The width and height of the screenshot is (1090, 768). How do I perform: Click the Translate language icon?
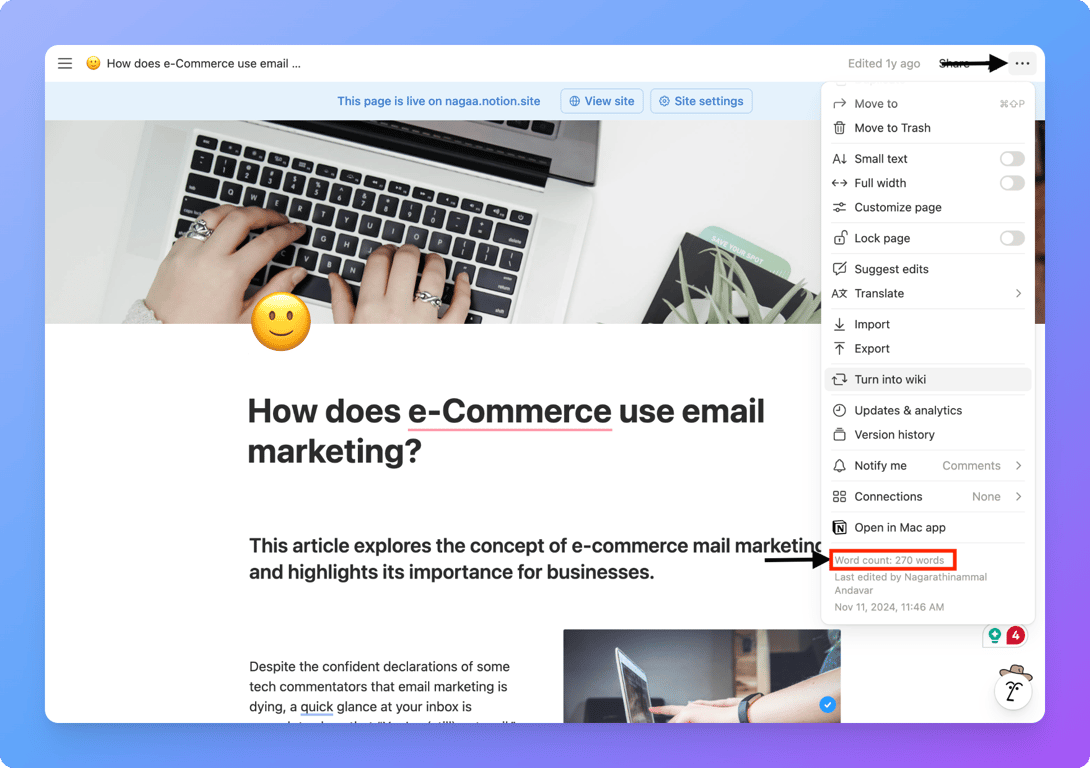[x=840, y=293]
